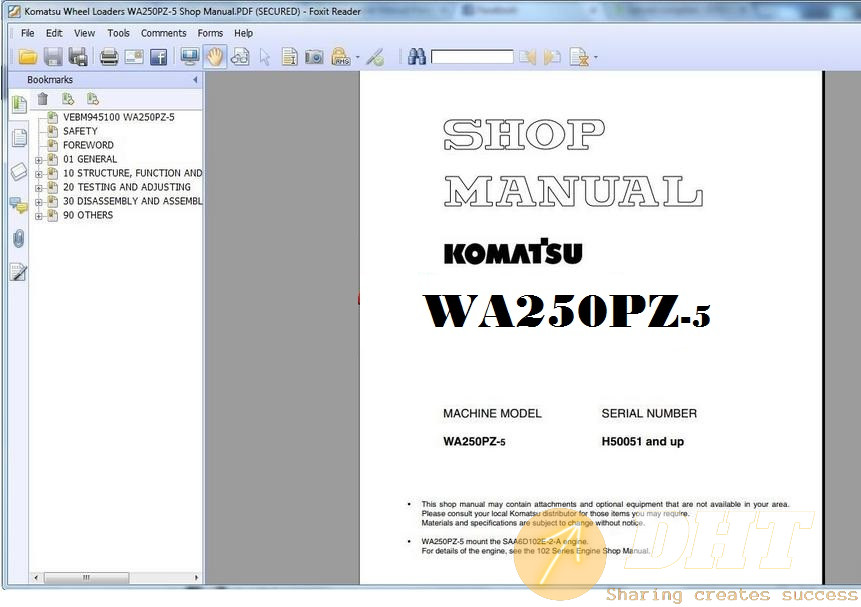861x607 pixels.
Task: Click the pen with green check icon
Action: pyautogui.click(x=375, y=57)
